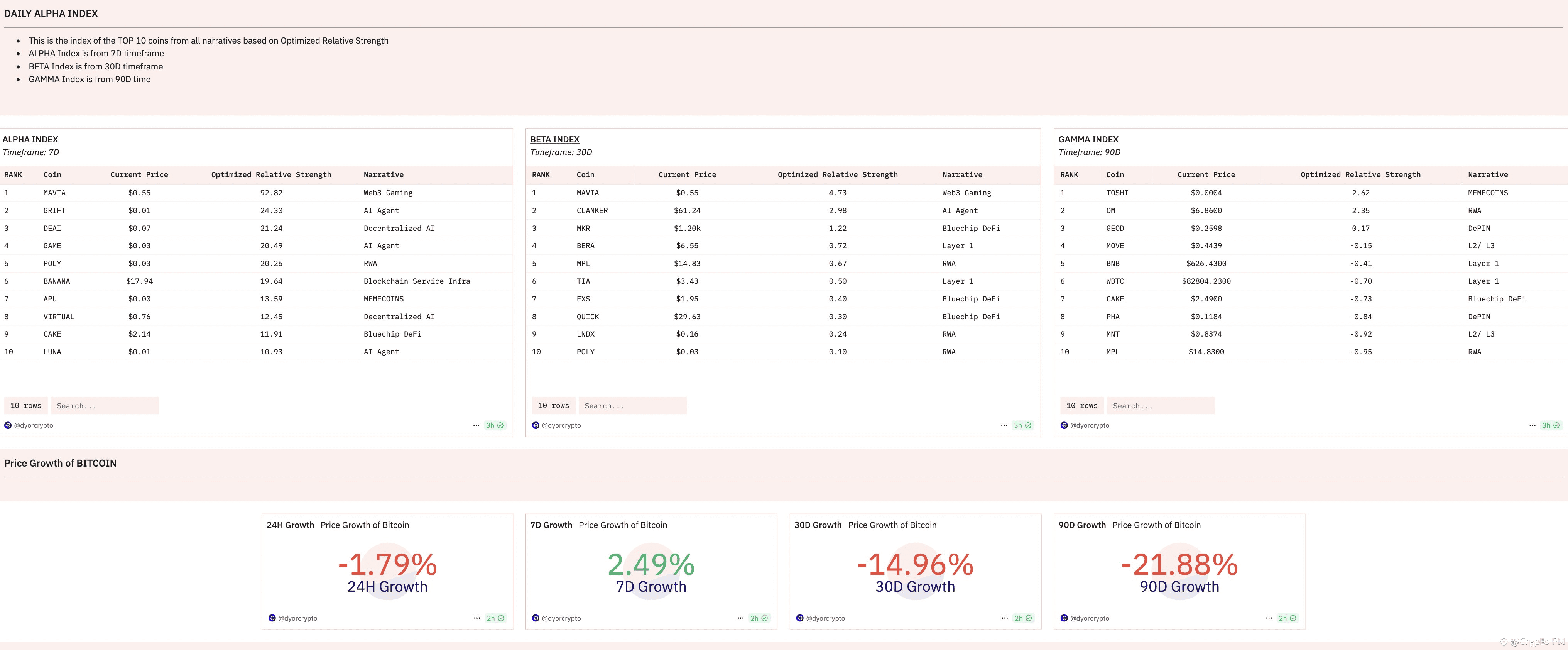The height and width of the screenshot is (650, 1568).
Task: Click the 2h refresh badge on 30D Growth
Action: (1022, 618)
